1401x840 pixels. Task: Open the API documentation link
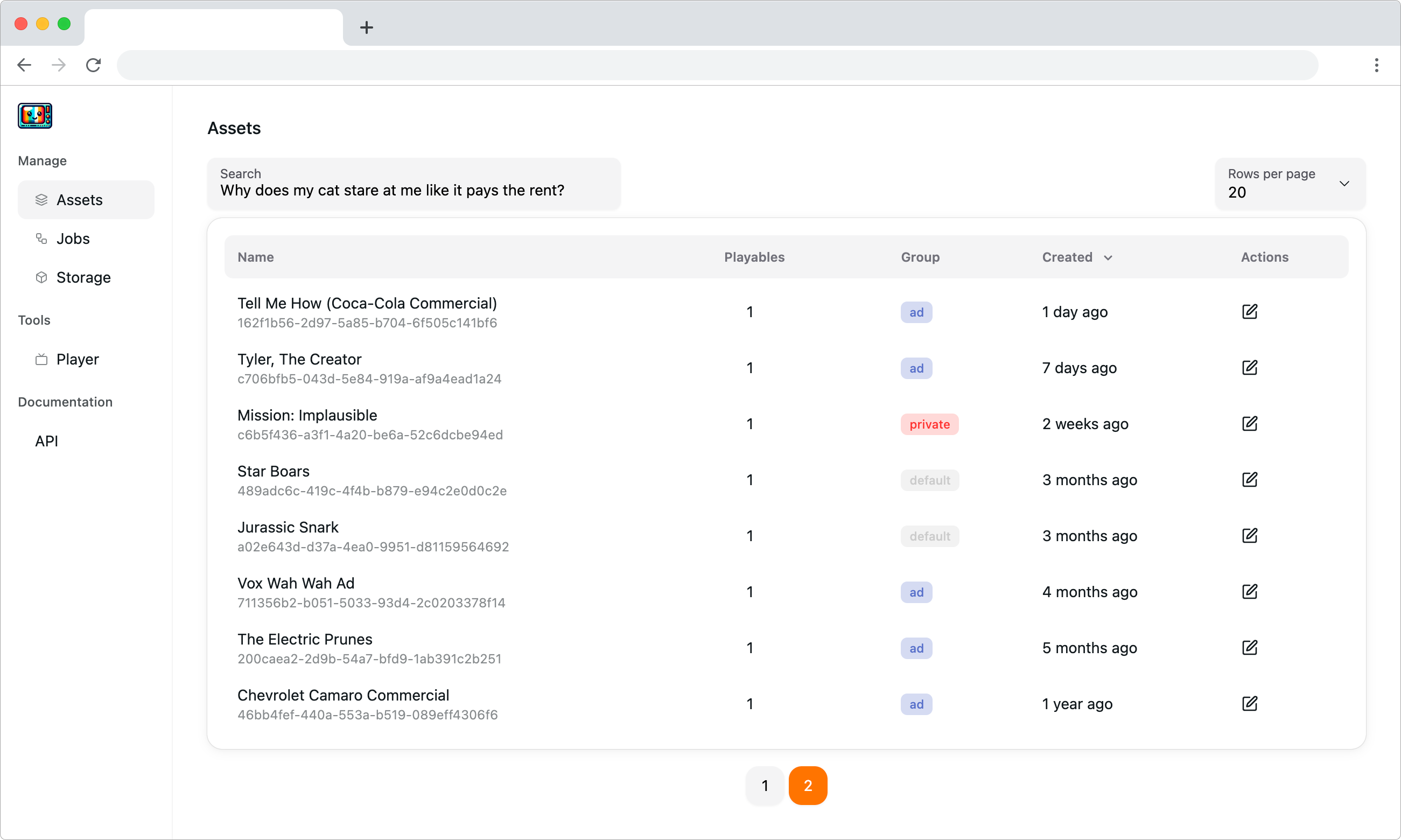47,440
